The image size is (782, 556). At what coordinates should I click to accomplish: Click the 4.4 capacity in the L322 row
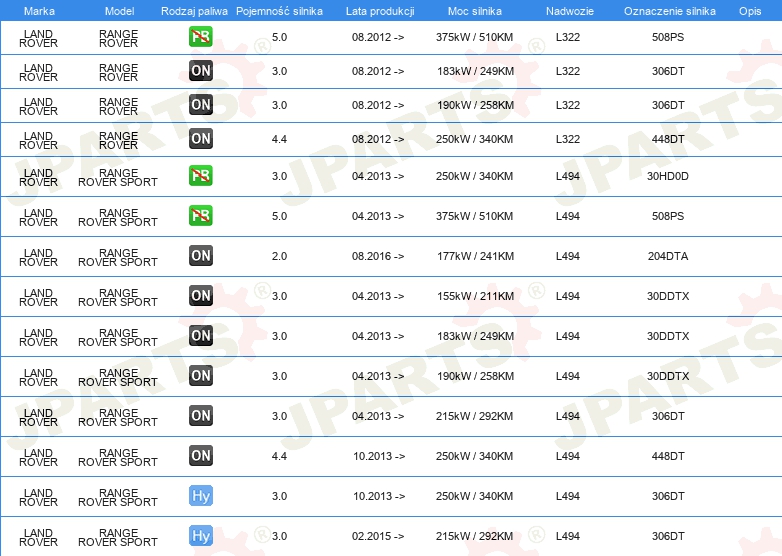pyautogui.click(x=279, y=139)
